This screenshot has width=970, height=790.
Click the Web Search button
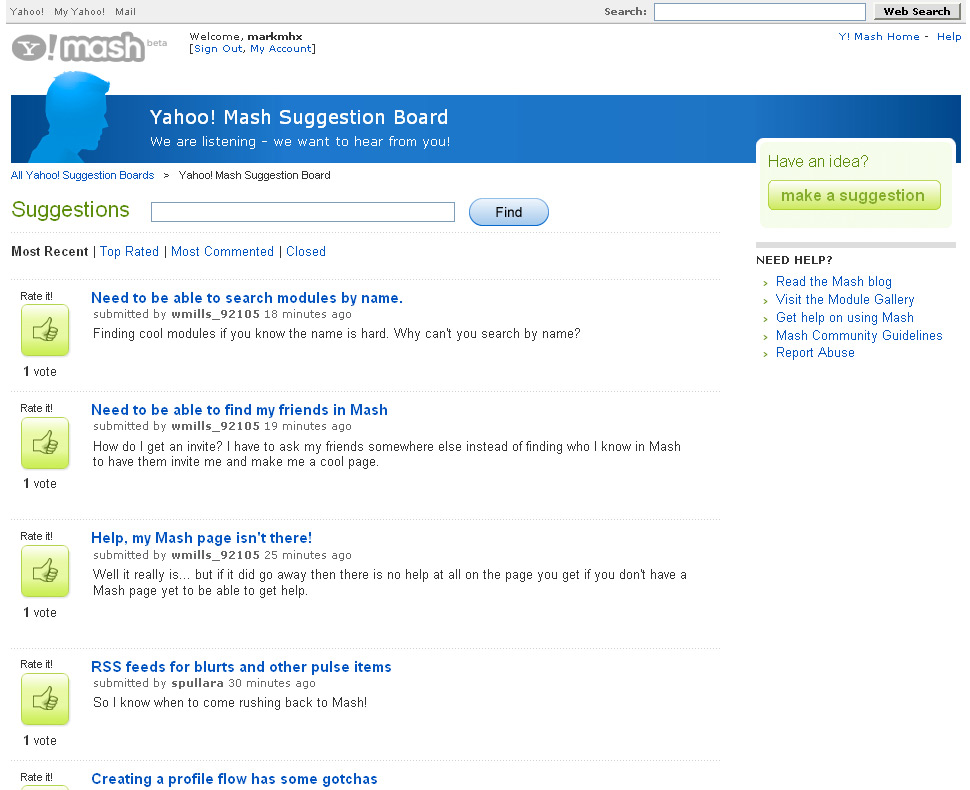[x=917, y=11]
